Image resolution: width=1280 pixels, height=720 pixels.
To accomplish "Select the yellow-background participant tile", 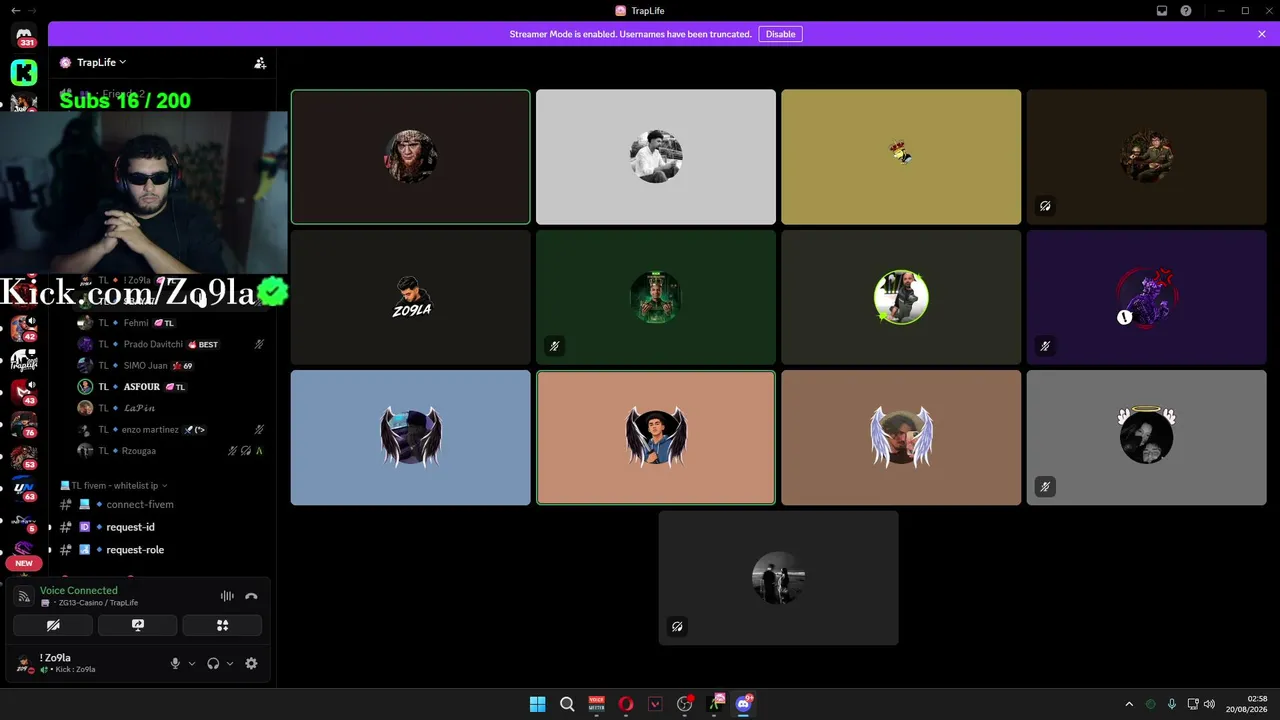I will [x=901, y=157].
